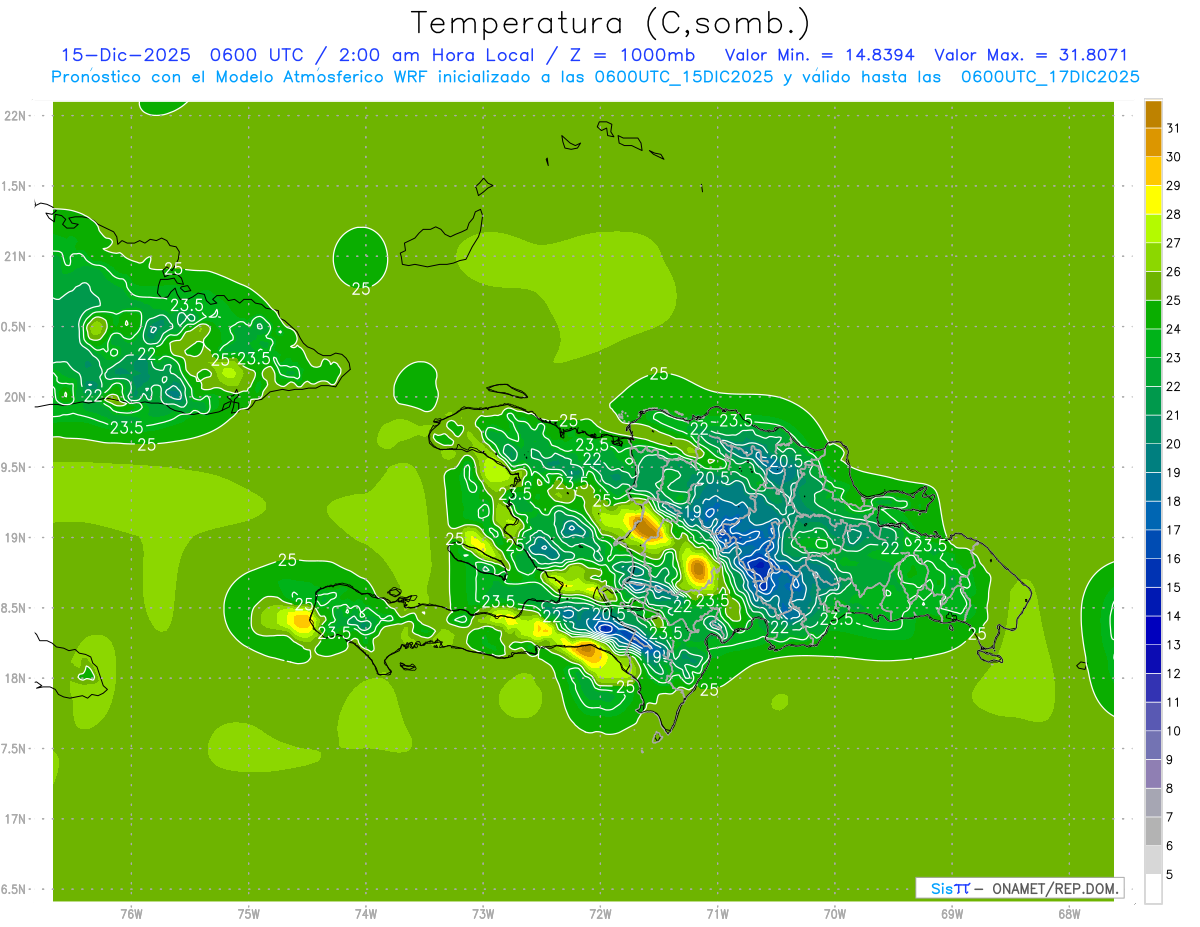1200x927 pixels.
Task: Select the 'Valor Max. = 31.8071' readout
Action: click(x=1030, y=55)
